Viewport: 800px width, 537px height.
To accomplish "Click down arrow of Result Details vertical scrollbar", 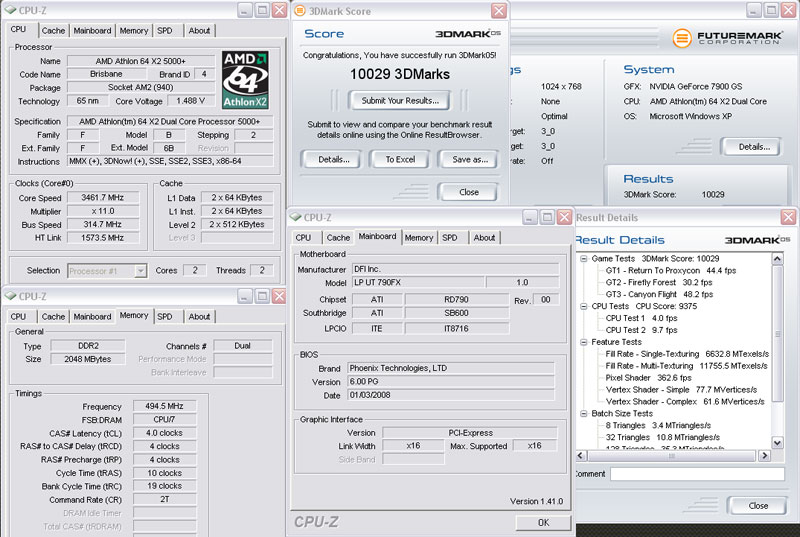I will point(777,443).
